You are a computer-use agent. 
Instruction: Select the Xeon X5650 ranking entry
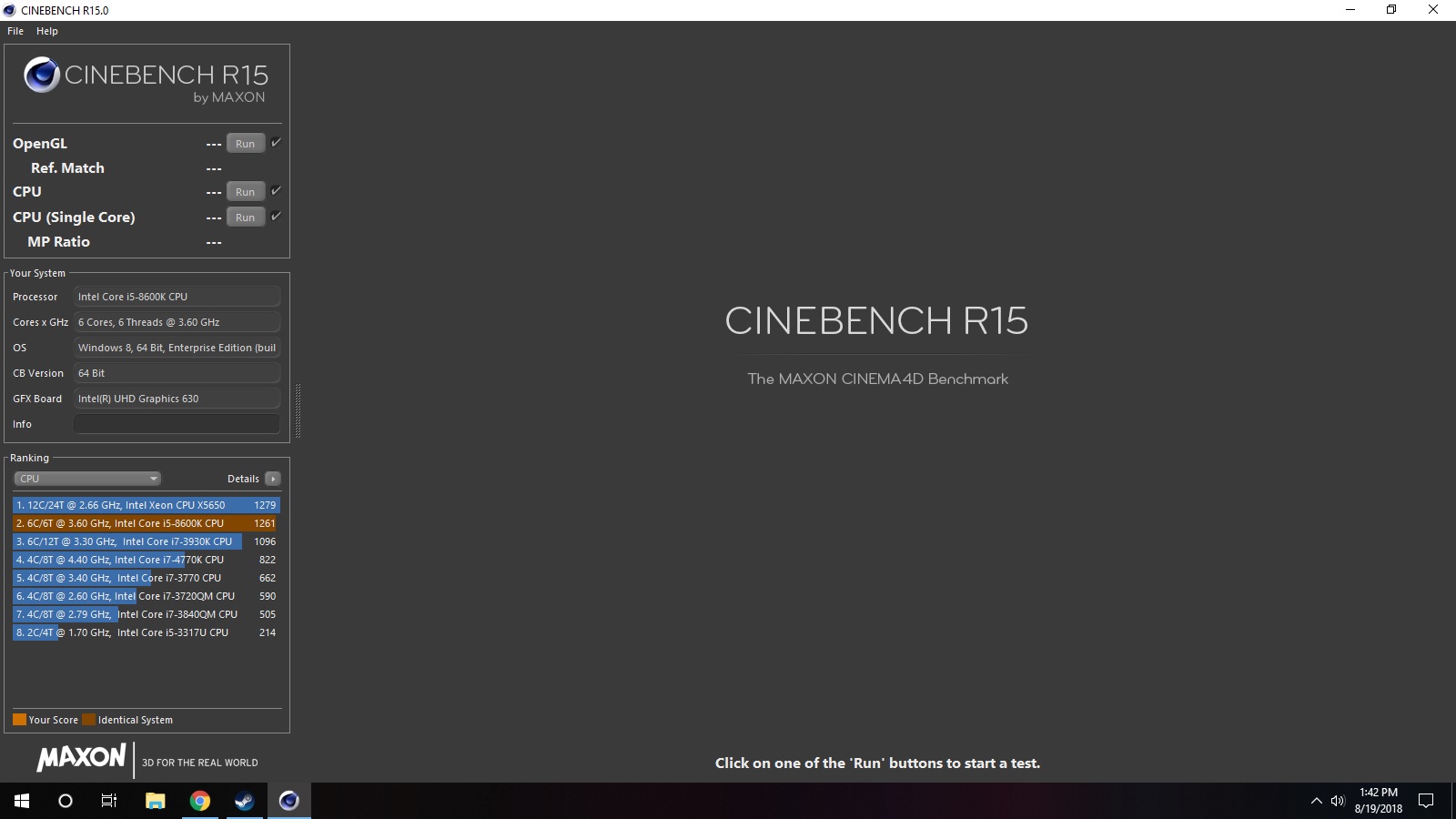tap(147, 505)
